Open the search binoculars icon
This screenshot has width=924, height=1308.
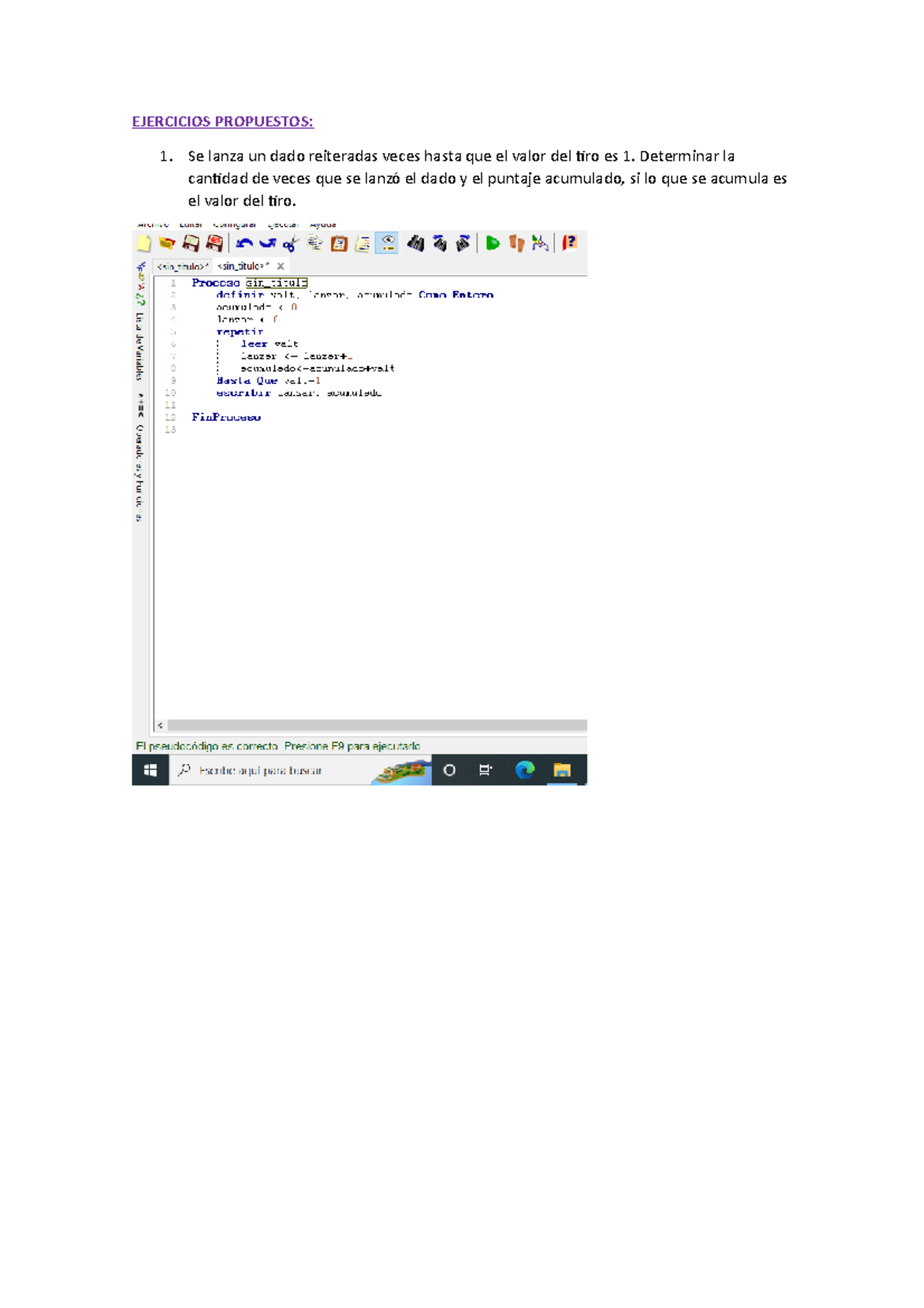416,244
